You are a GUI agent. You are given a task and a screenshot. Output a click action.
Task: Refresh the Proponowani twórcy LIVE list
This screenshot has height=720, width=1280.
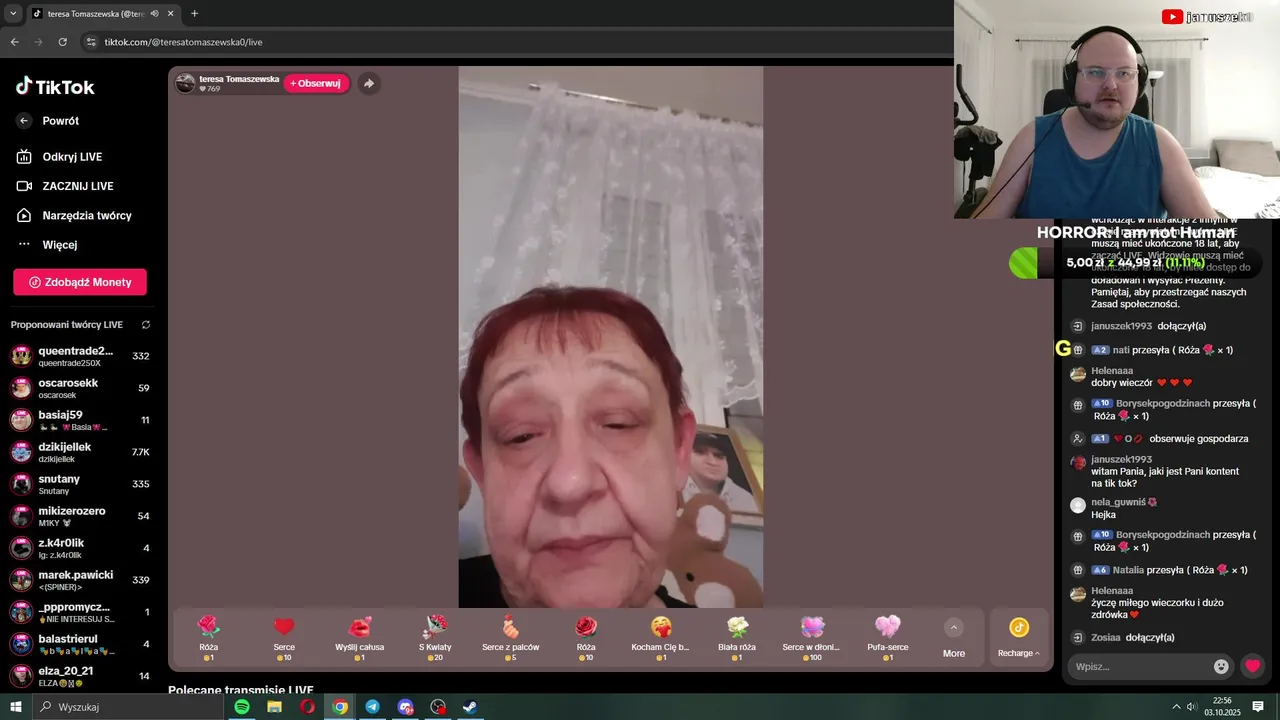point(146,325)
